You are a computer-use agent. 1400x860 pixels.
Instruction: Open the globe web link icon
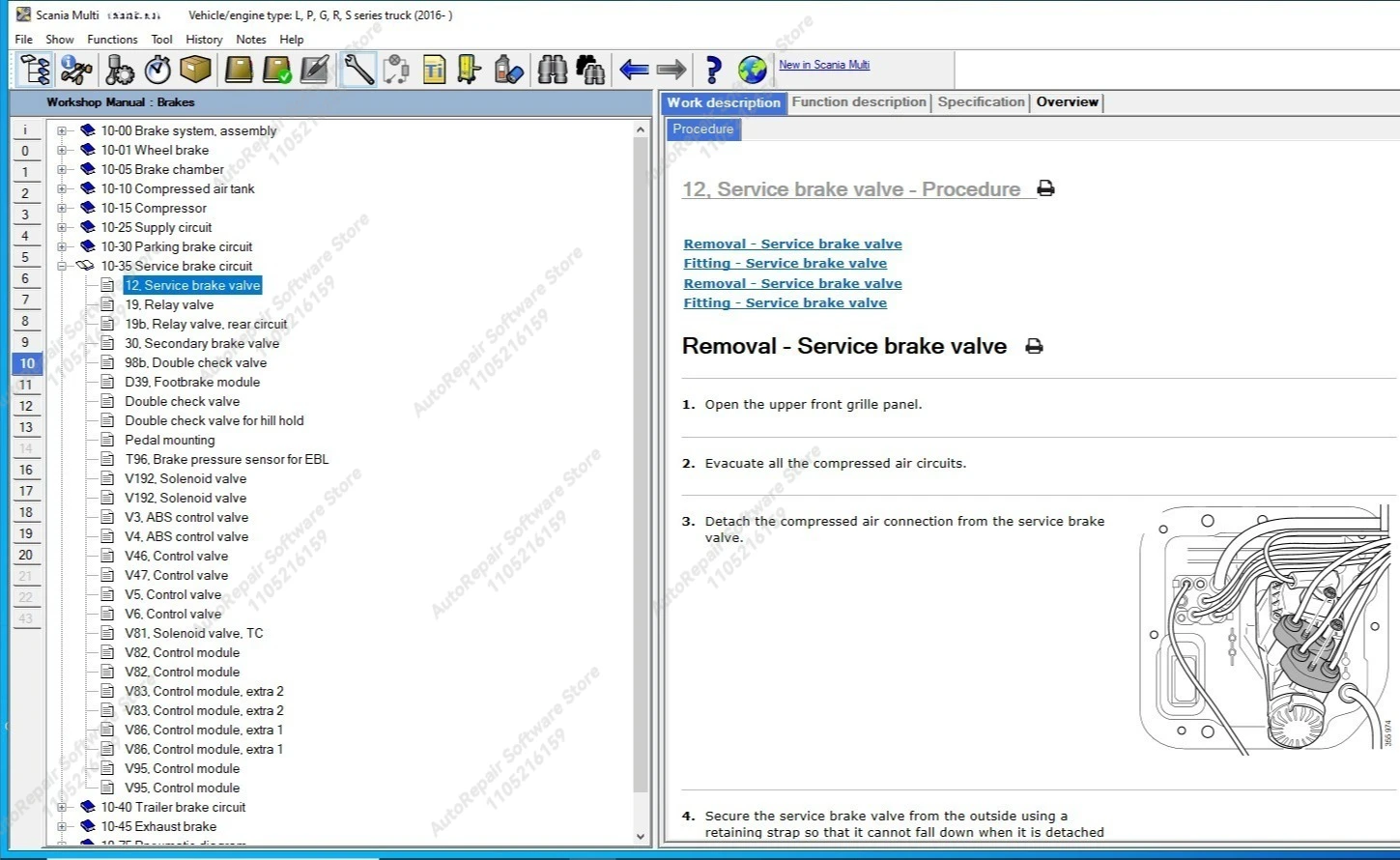[752, 69]
